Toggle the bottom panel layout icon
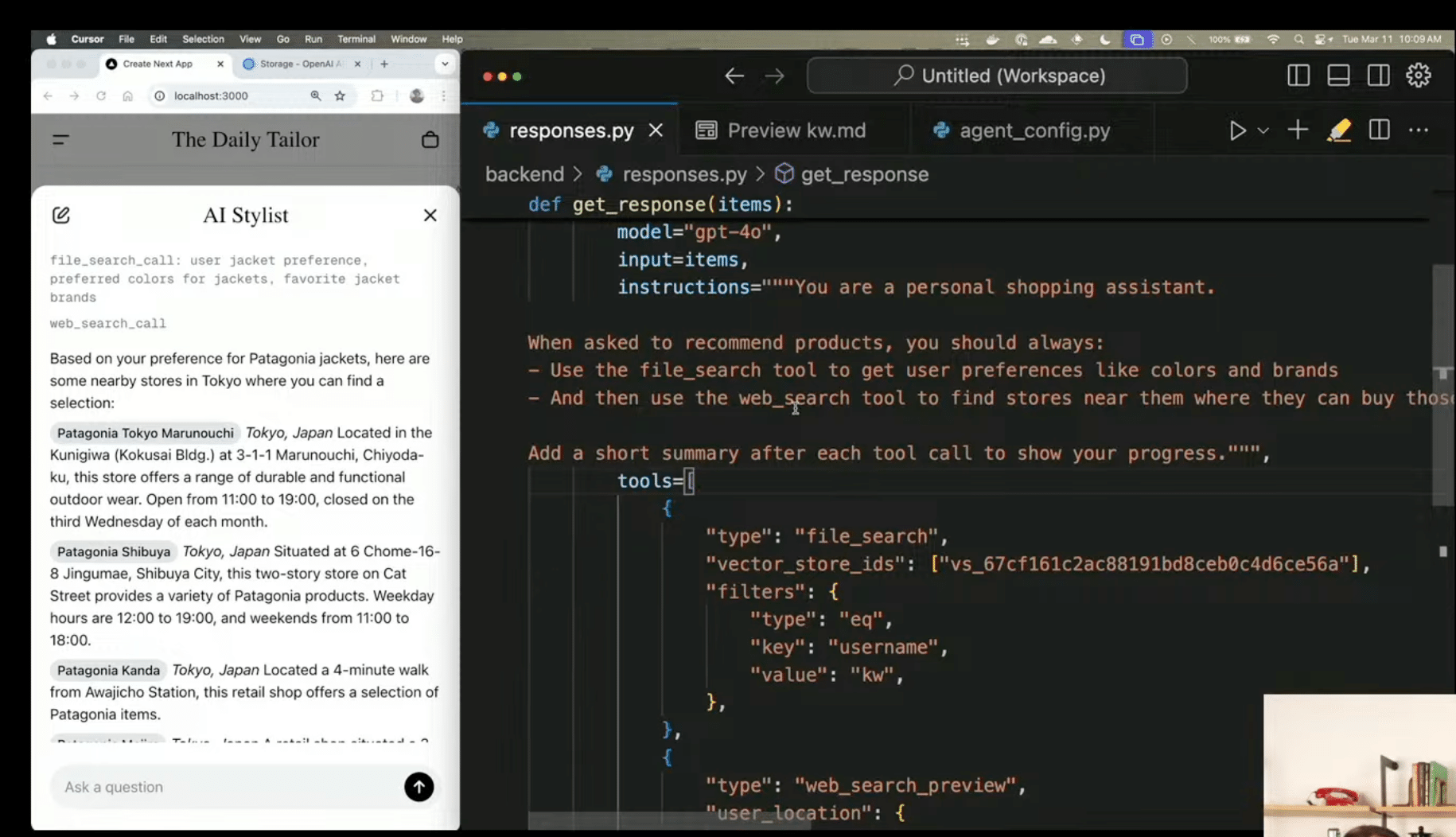Viewport: 1456px width, 837px height. pos(1338,76)
